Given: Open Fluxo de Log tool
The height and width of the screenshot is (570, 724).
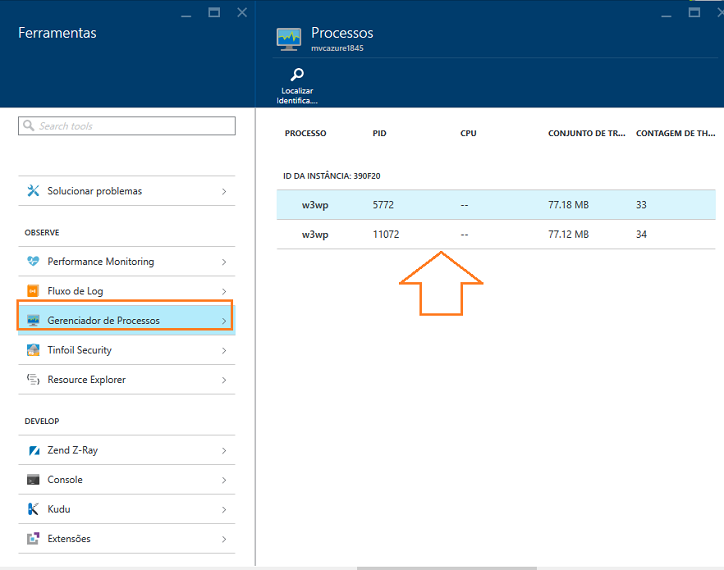Looking at the screenshot, I should click(x=127, y=291).
